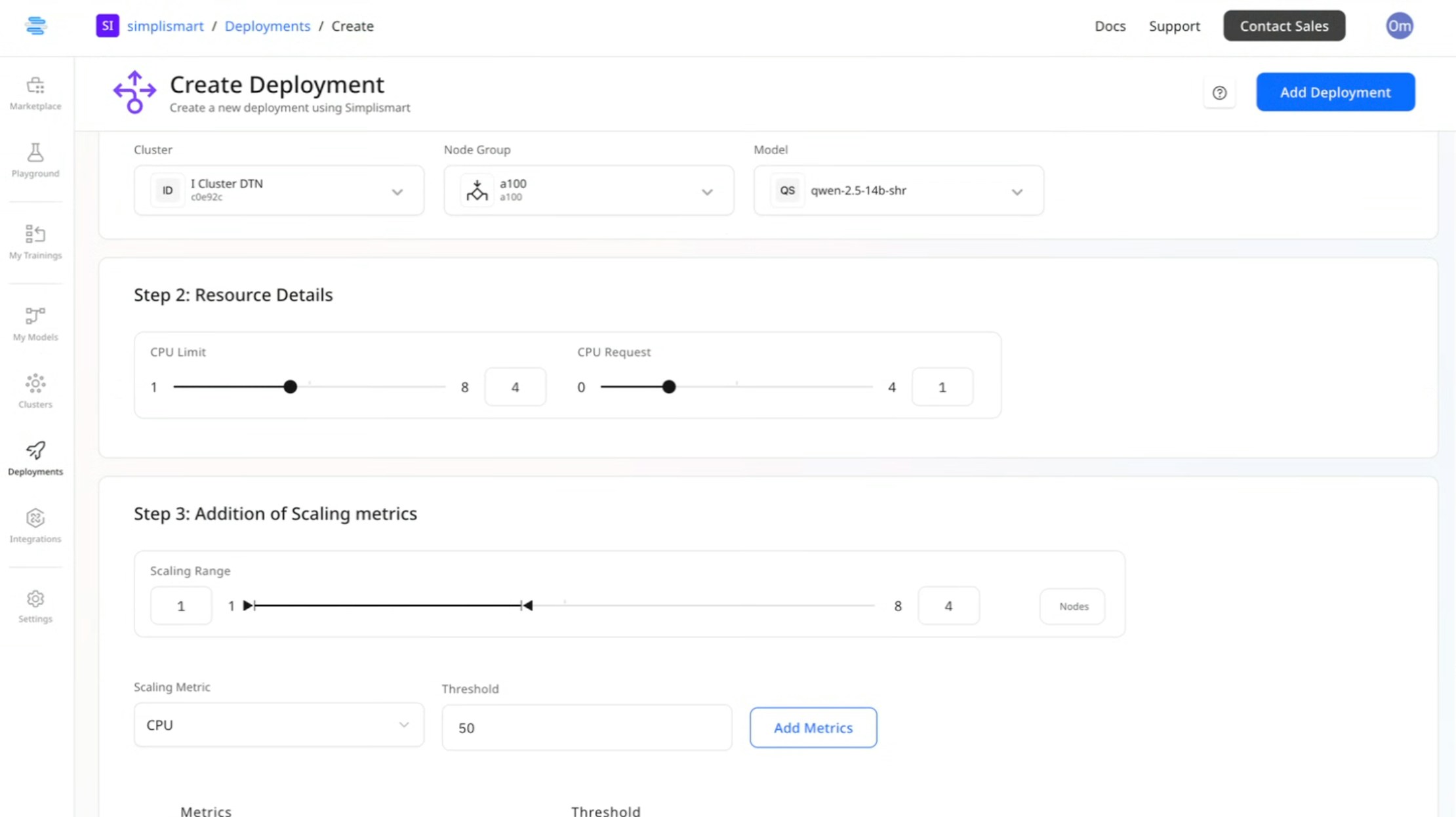Screen dimensions: 1456x817
Task: Click the Deployments breadcrumb link
Action: coord(267,26)
